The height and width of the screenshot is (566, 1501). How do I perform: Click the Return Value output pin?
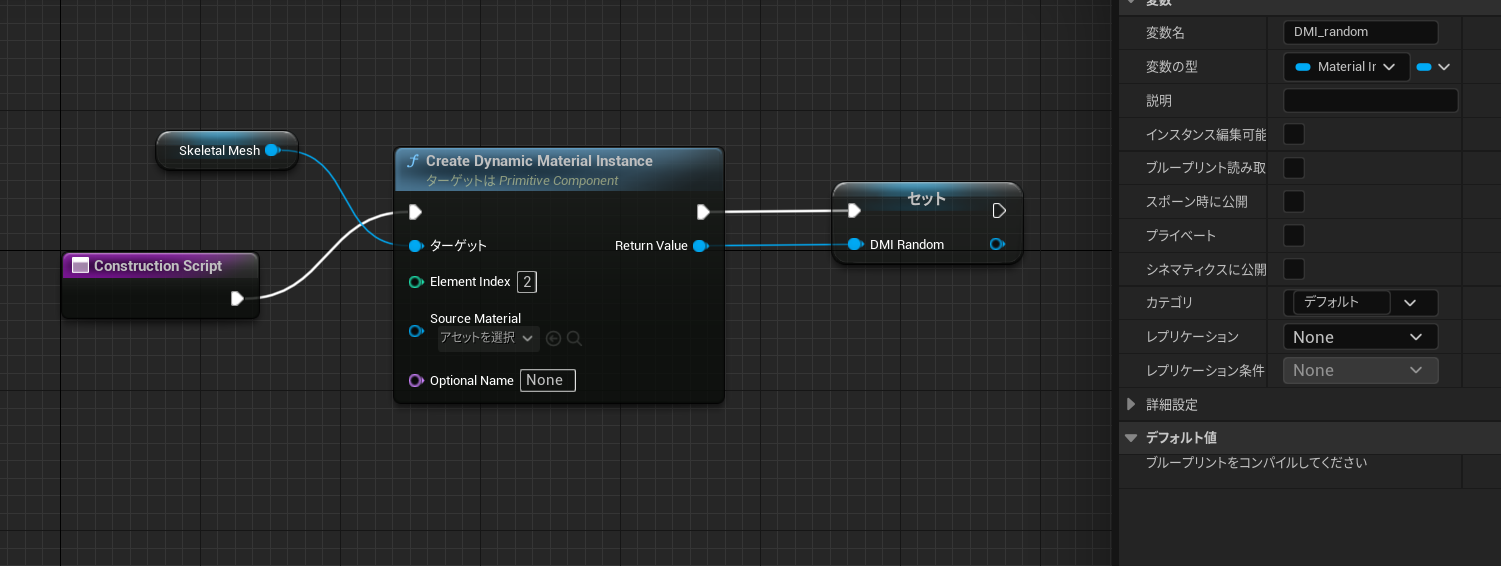(701, 246)
